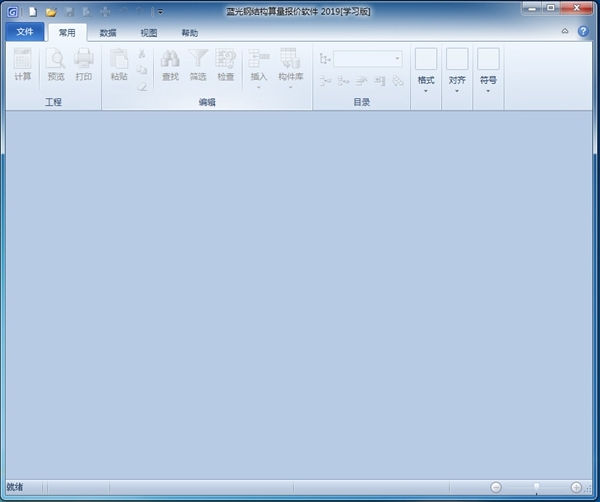Screen dimensions: 600x502
Task: Click the 筛选 (Filter) funnel icon
Action: coord(198,64)
